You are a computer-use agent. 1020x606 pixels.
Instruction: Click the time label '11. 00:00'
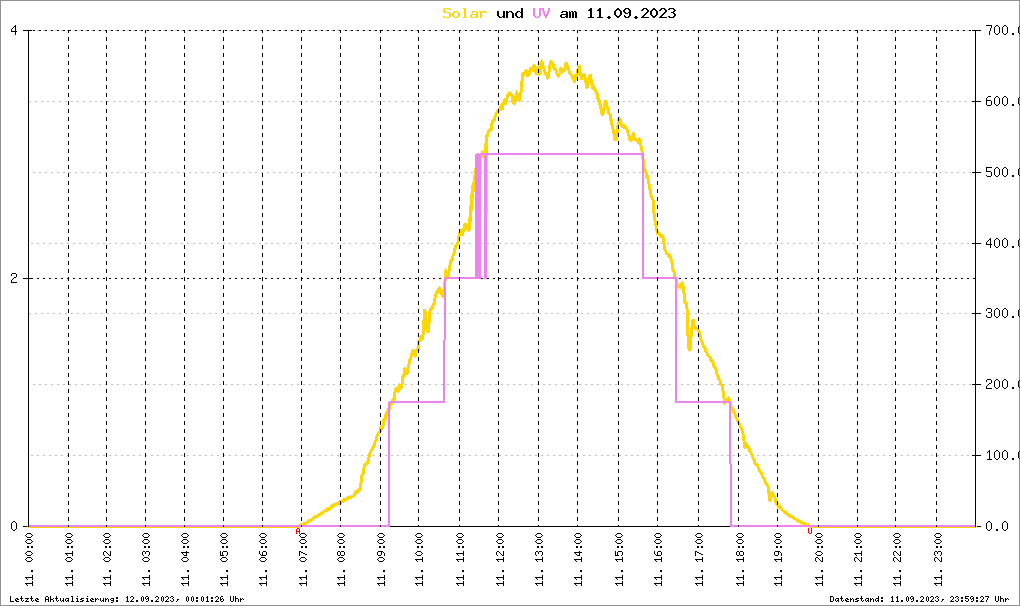(x=29, y=559)
